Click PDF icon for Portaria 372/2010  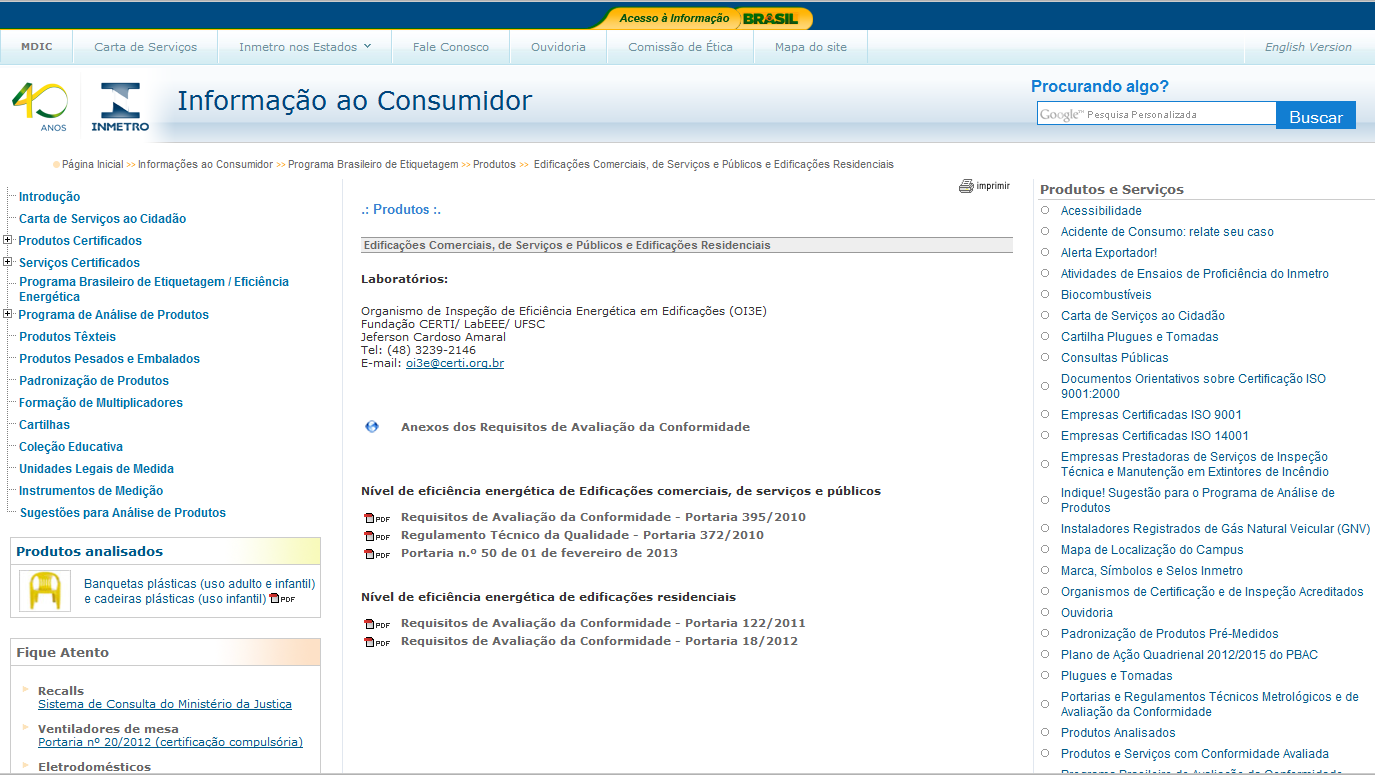tap(376, 536)
